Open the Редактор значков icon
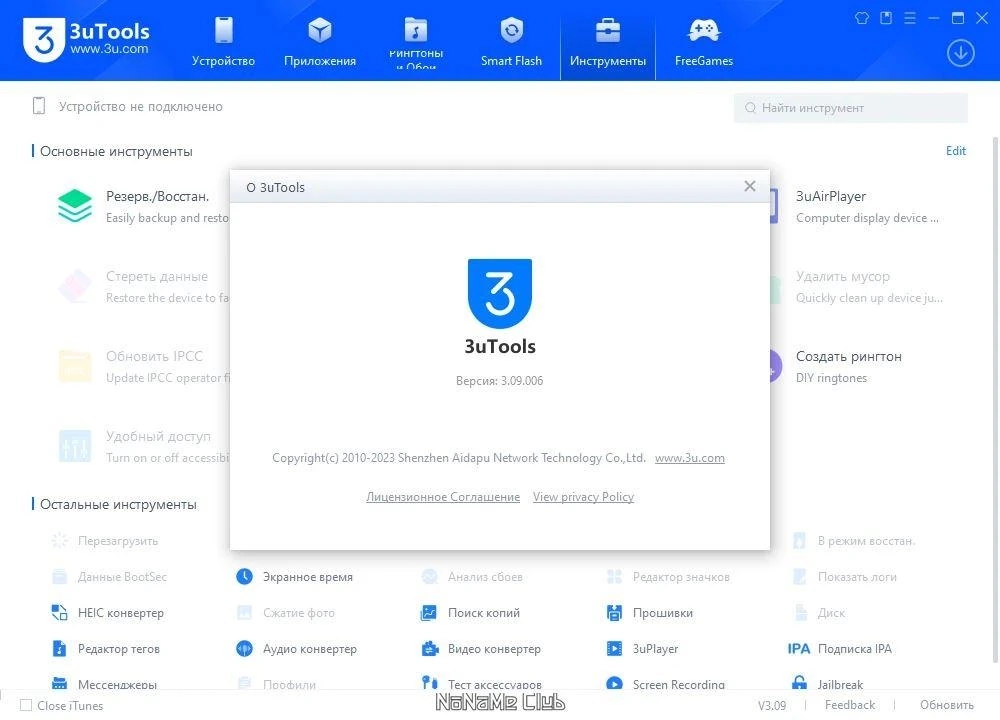1000x720 pixels. [x=614, y=577]
